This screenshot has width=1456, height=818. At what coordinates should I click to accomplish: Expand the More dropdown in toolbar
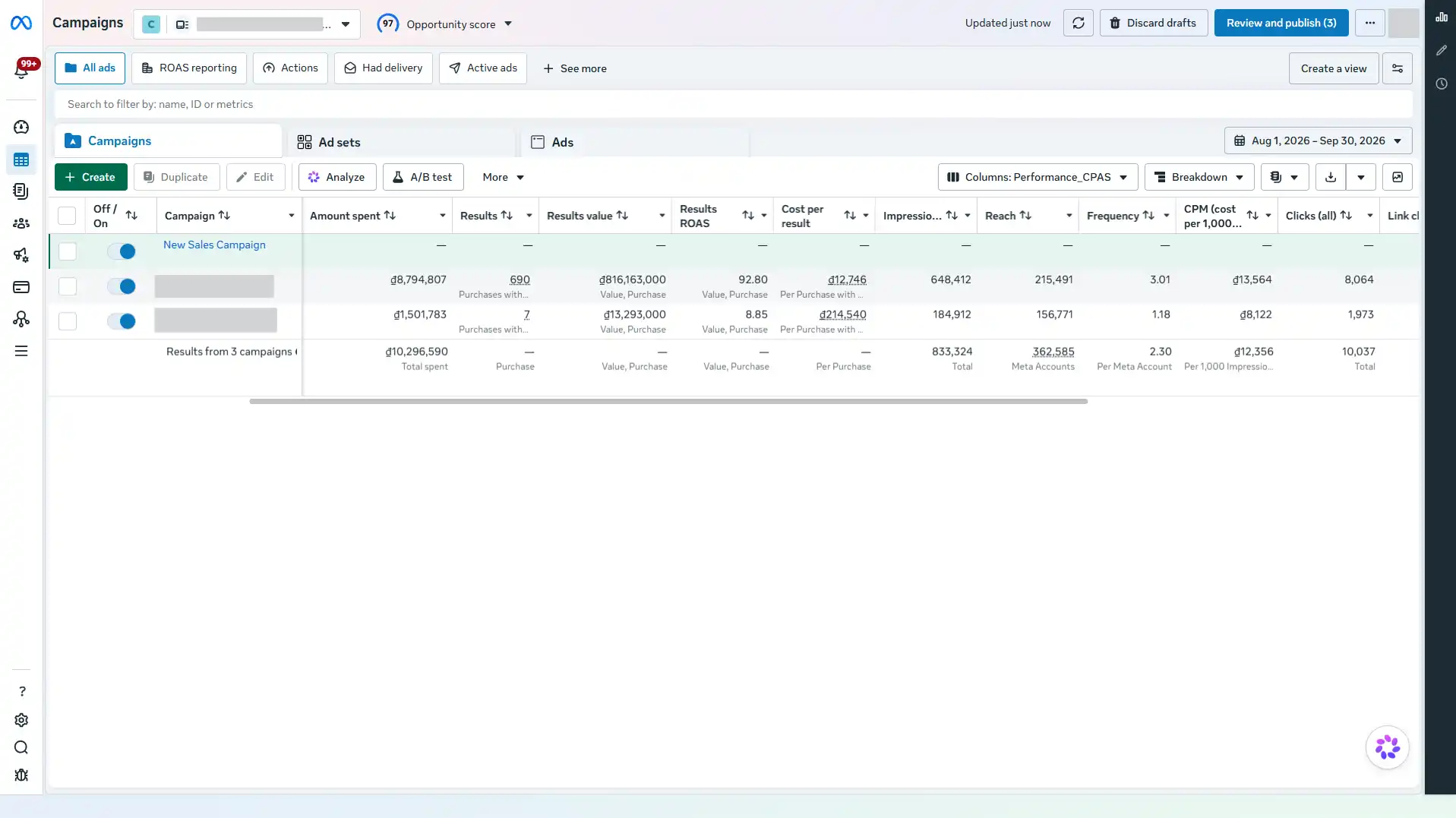(503, 177)
